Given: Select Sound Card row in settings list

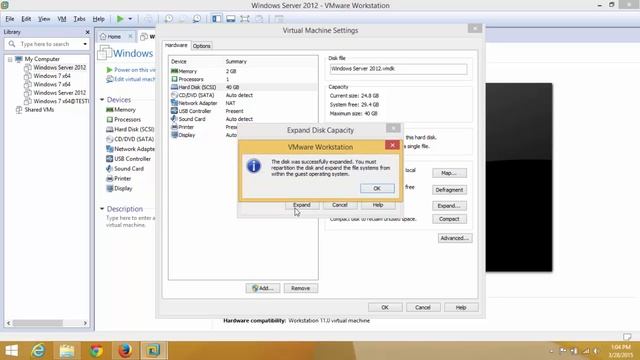Looking at the screenshot, I should click(243, 119).
